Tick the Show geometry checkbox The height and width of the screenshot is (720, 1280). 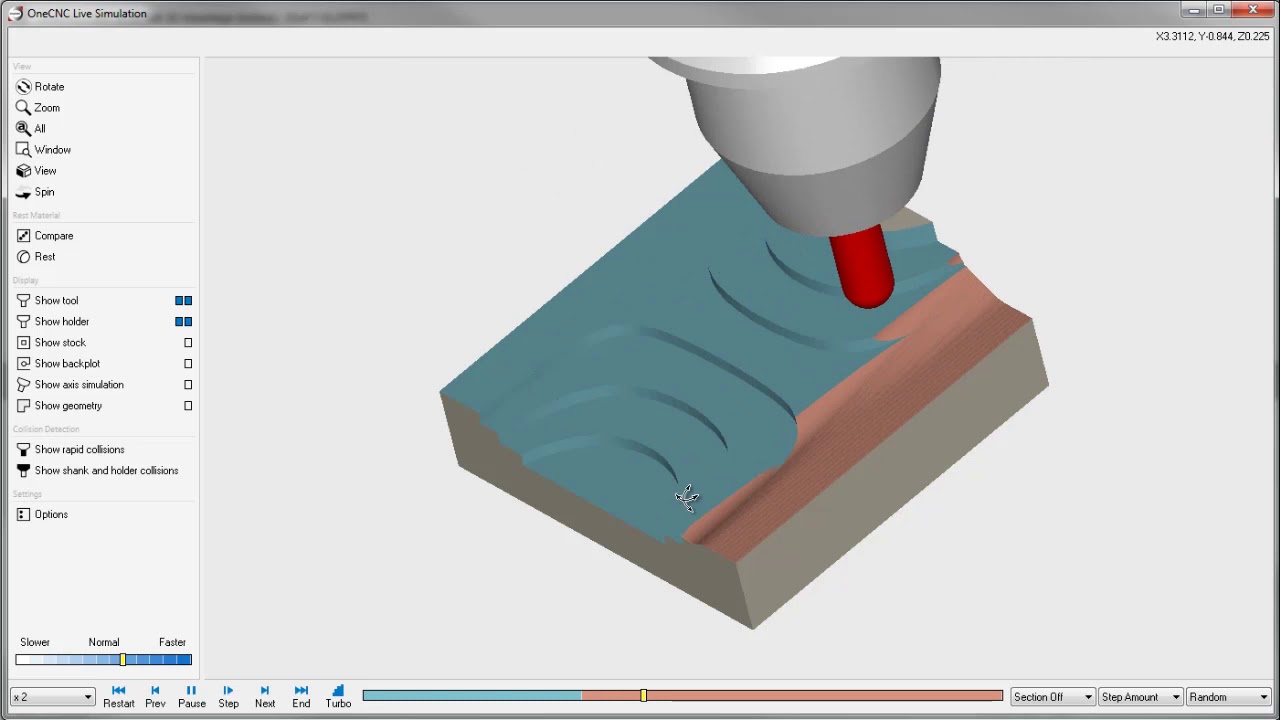coord(187,406)
